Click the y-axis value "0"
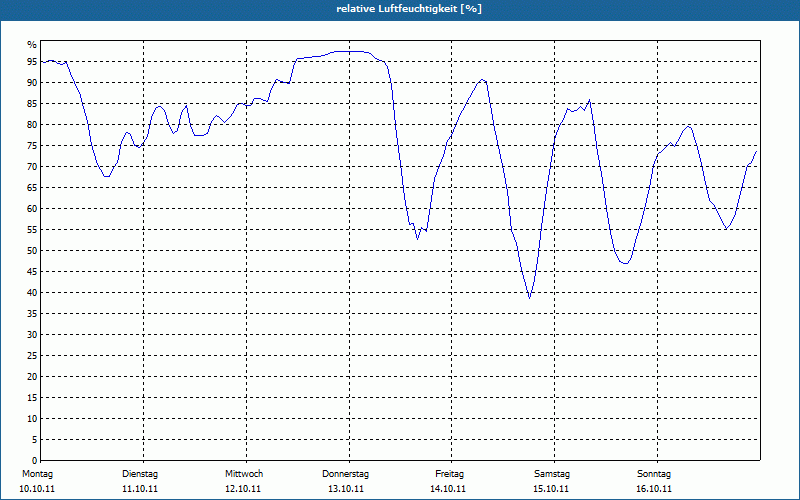This screenshot has height=500, width=800. tap(35, 461)
